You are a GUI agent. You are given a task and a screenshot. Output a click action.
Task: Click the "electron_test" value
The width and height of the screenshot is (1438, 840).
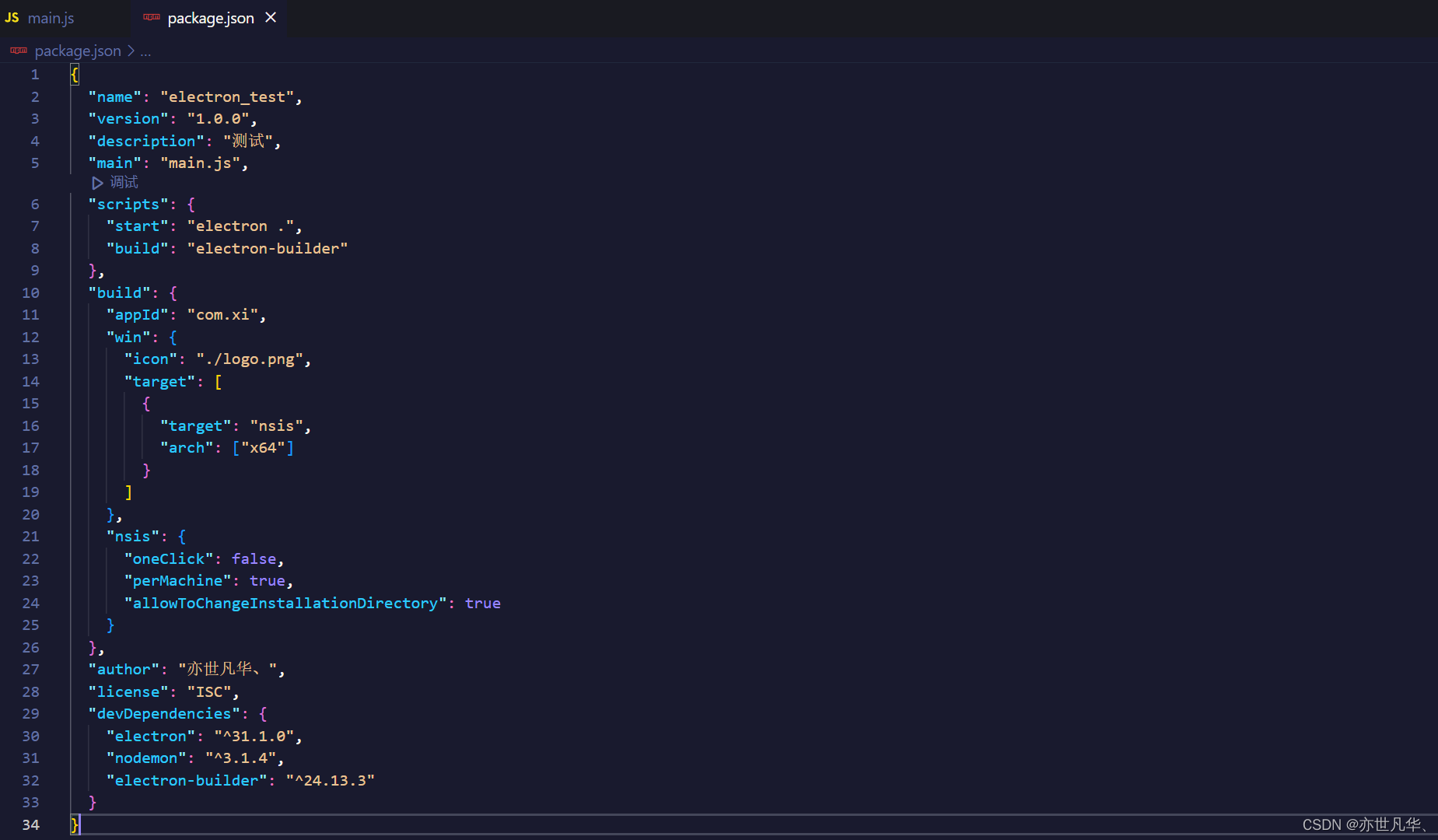[x=227, y=97]
